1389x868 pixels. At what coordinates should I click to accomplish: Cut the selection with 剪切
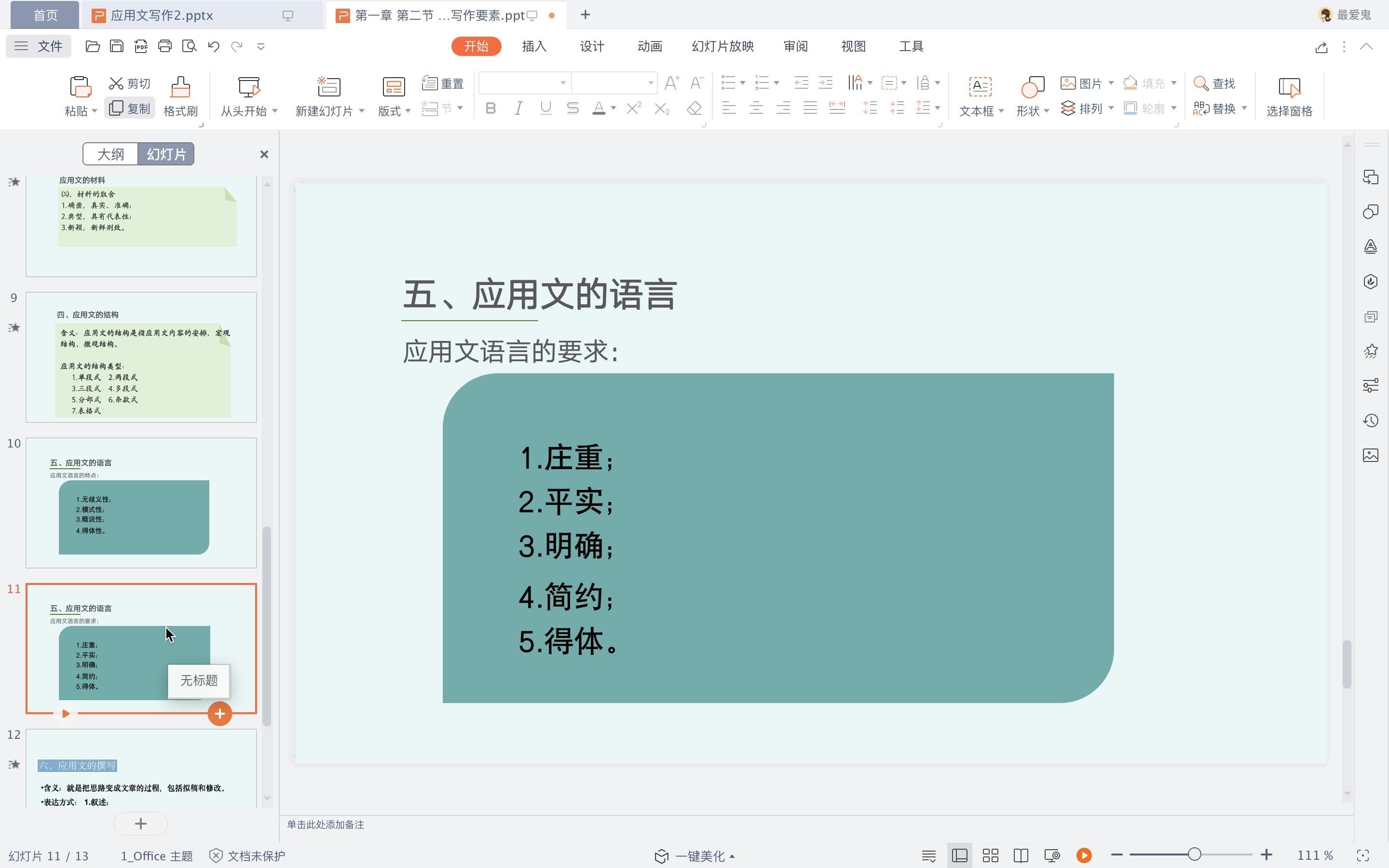click(130, 84)
